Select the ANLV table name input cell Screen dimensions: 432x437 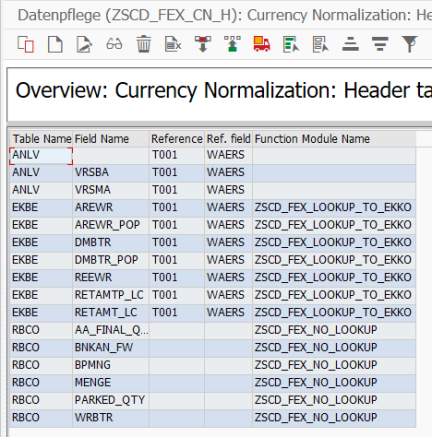(41, 156)
